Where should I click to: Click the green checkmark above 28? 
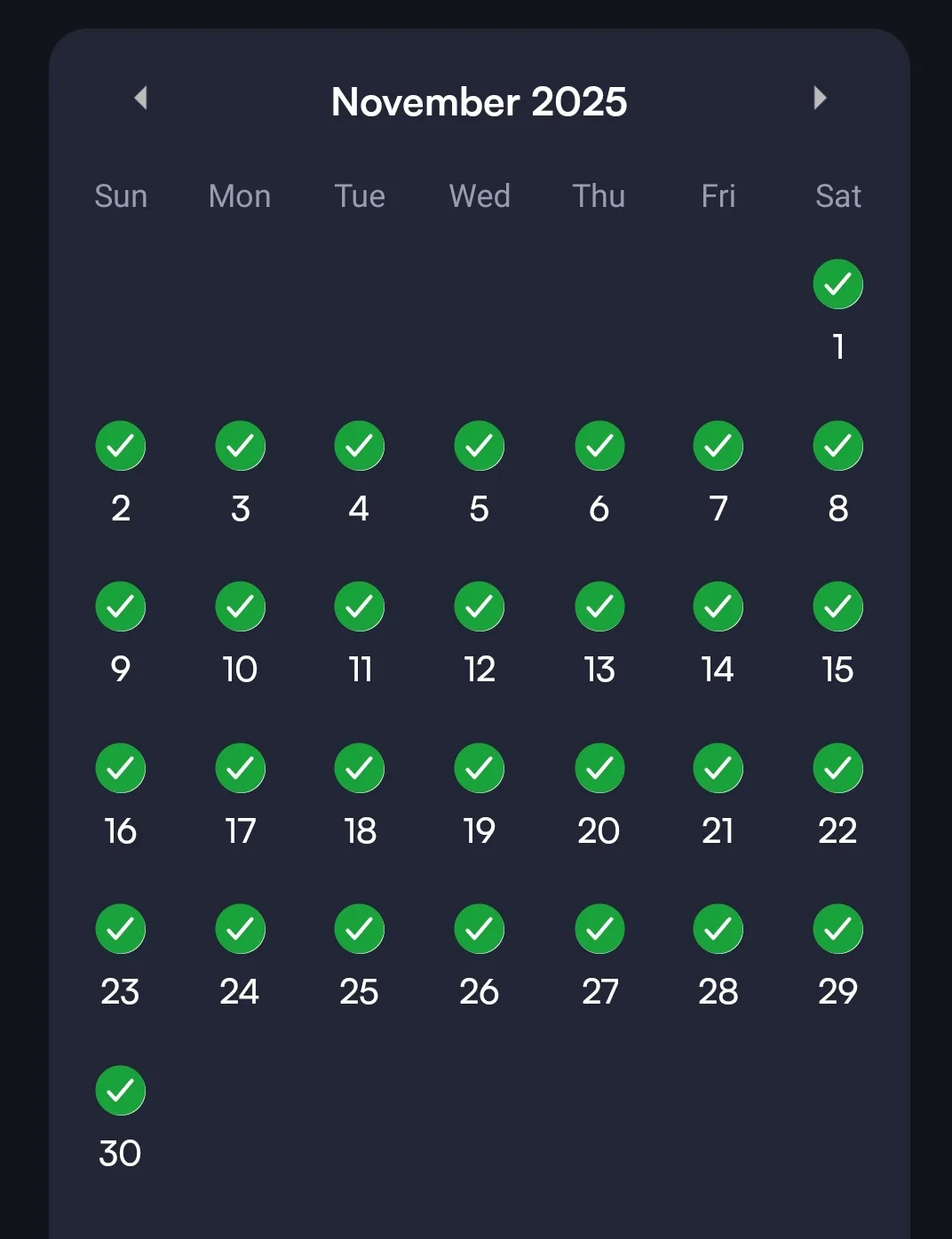(x=718, y=929)
